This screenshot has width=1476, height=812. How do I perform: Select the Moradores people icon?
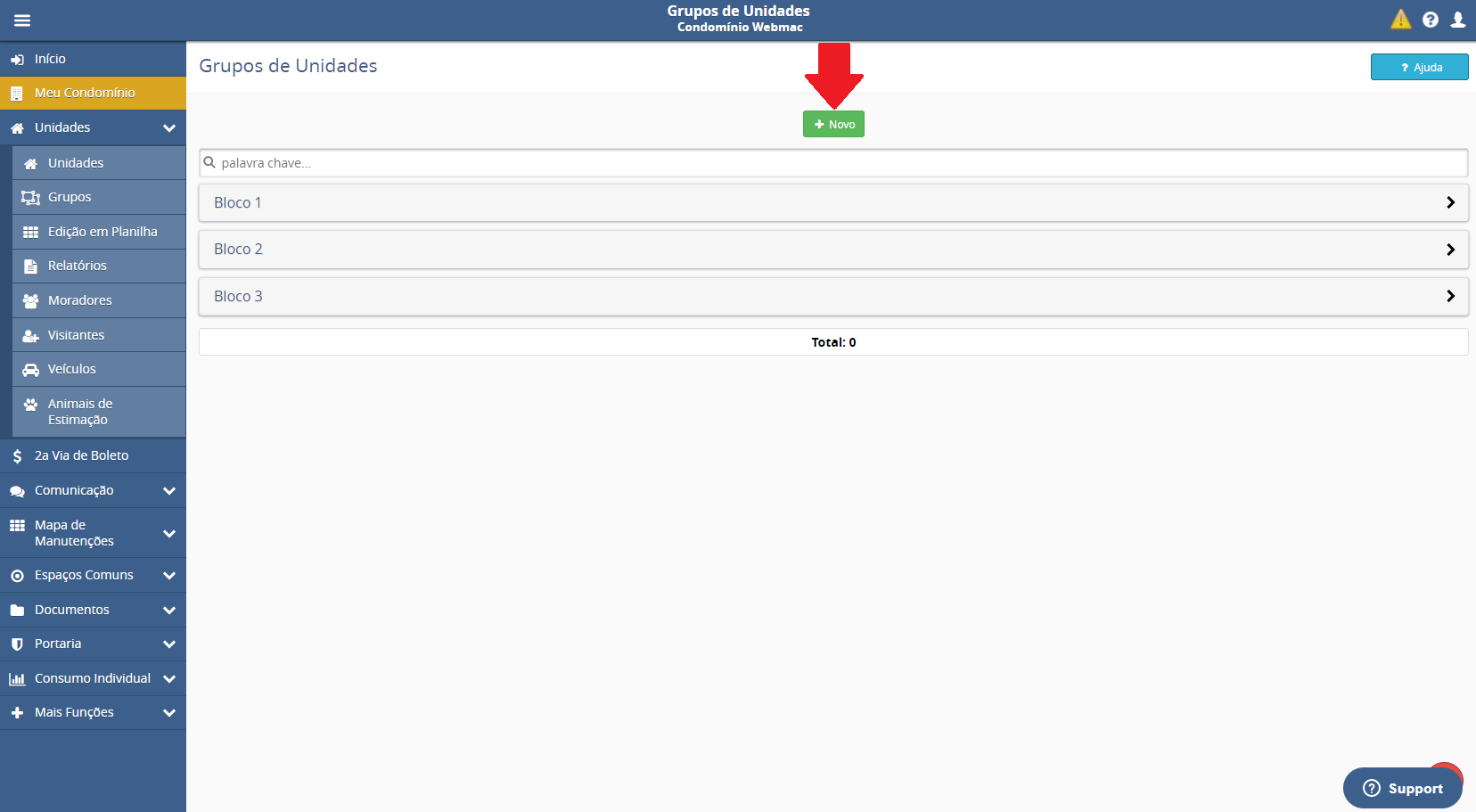click(x=30, y=301)
